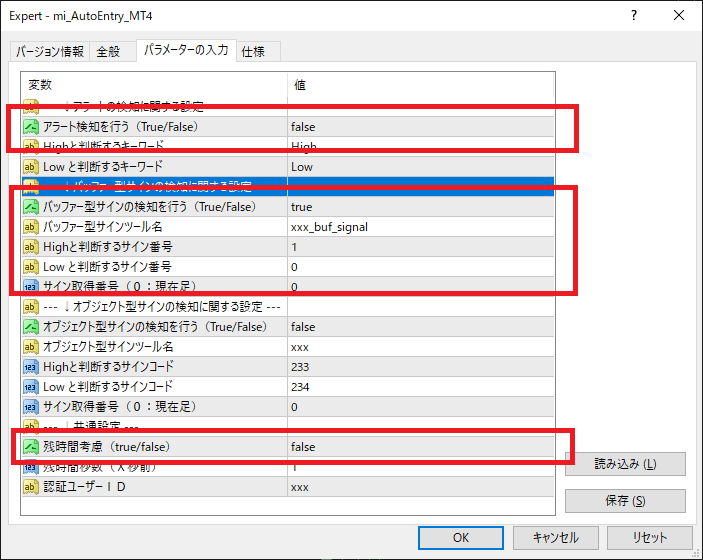
Task: Click the 保存 (S) button
Action: pos(625,501)
